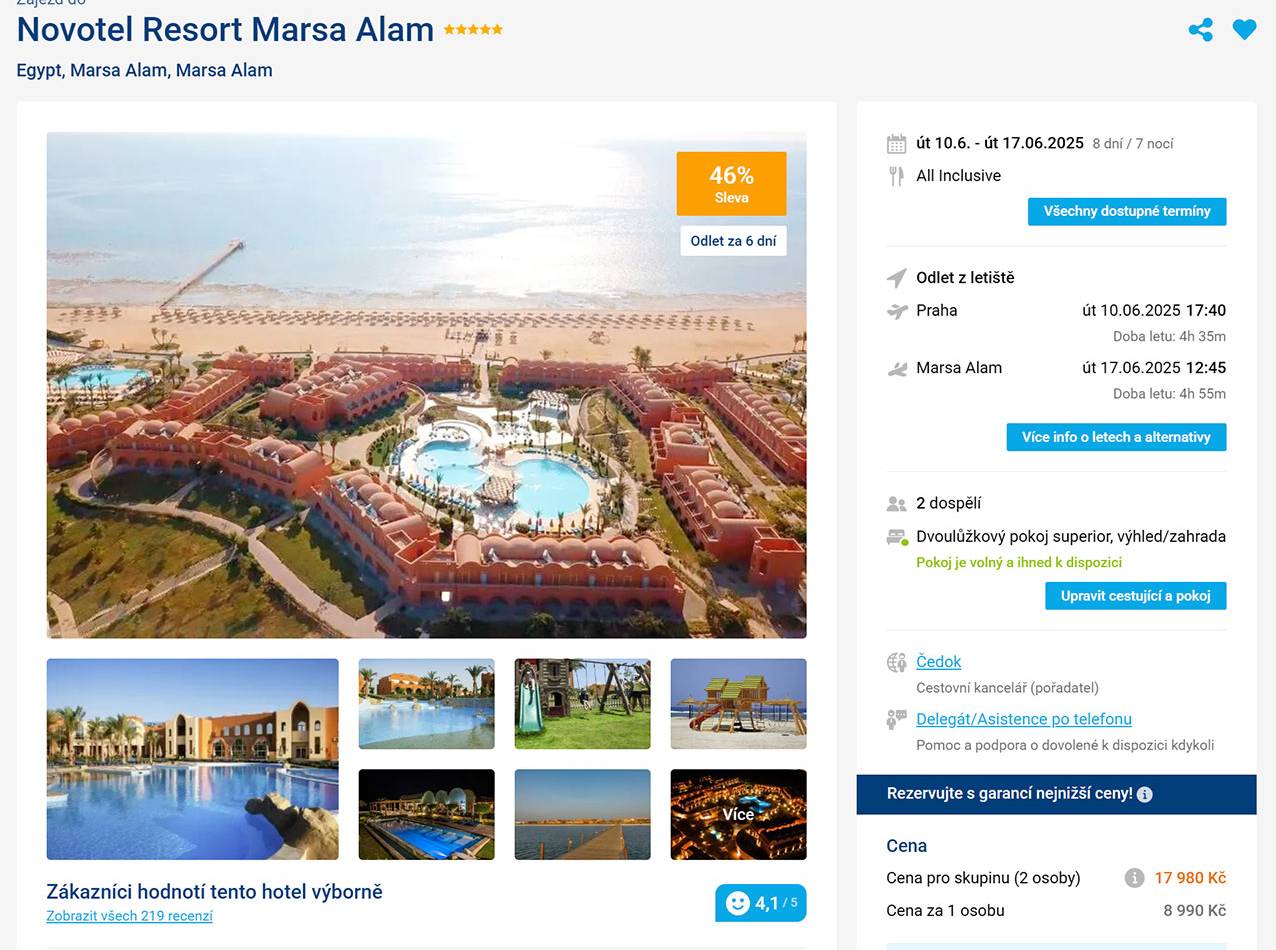Viewport: 1276px width, 950px height.
Task: Click Upravit cestující a pokoj button
Action: click(1135, 596)
